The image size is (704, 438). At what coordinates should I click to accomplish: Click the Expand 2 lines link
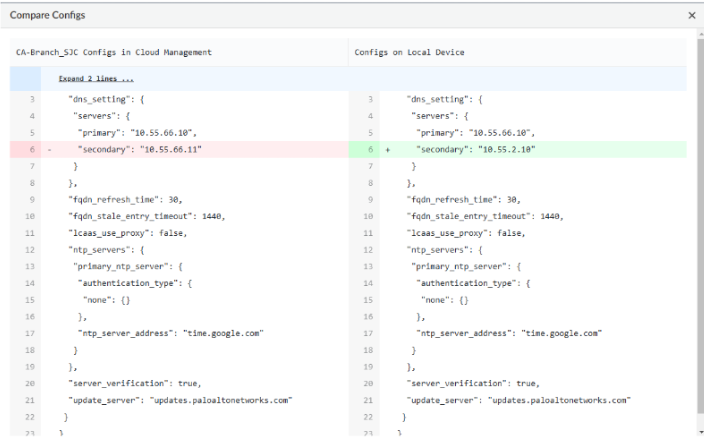point(96,78)
